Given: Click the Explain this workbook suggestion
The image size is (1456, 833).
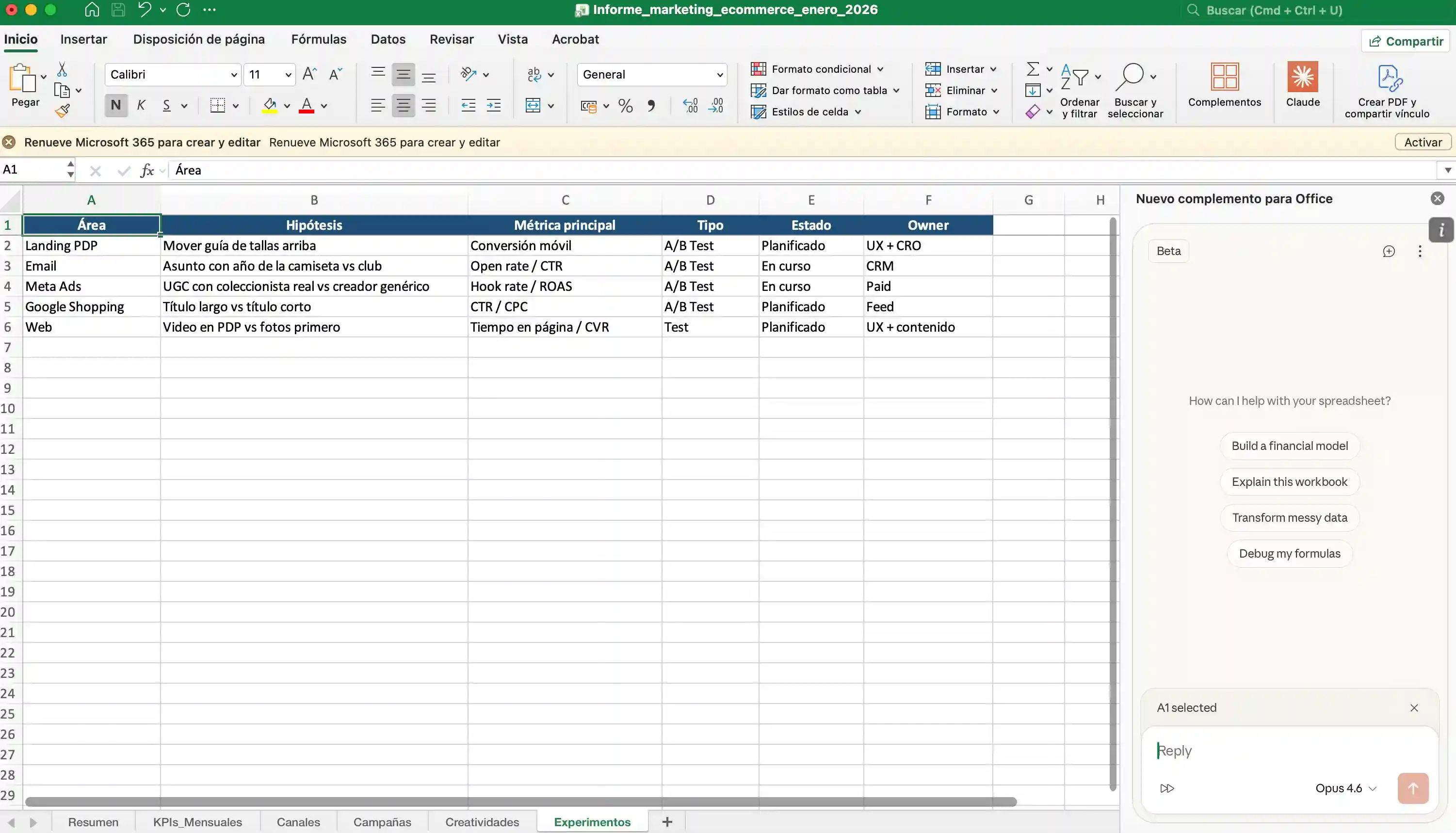Looking at the screenshot, I should pyautogui.click(x=1289, y=482).
